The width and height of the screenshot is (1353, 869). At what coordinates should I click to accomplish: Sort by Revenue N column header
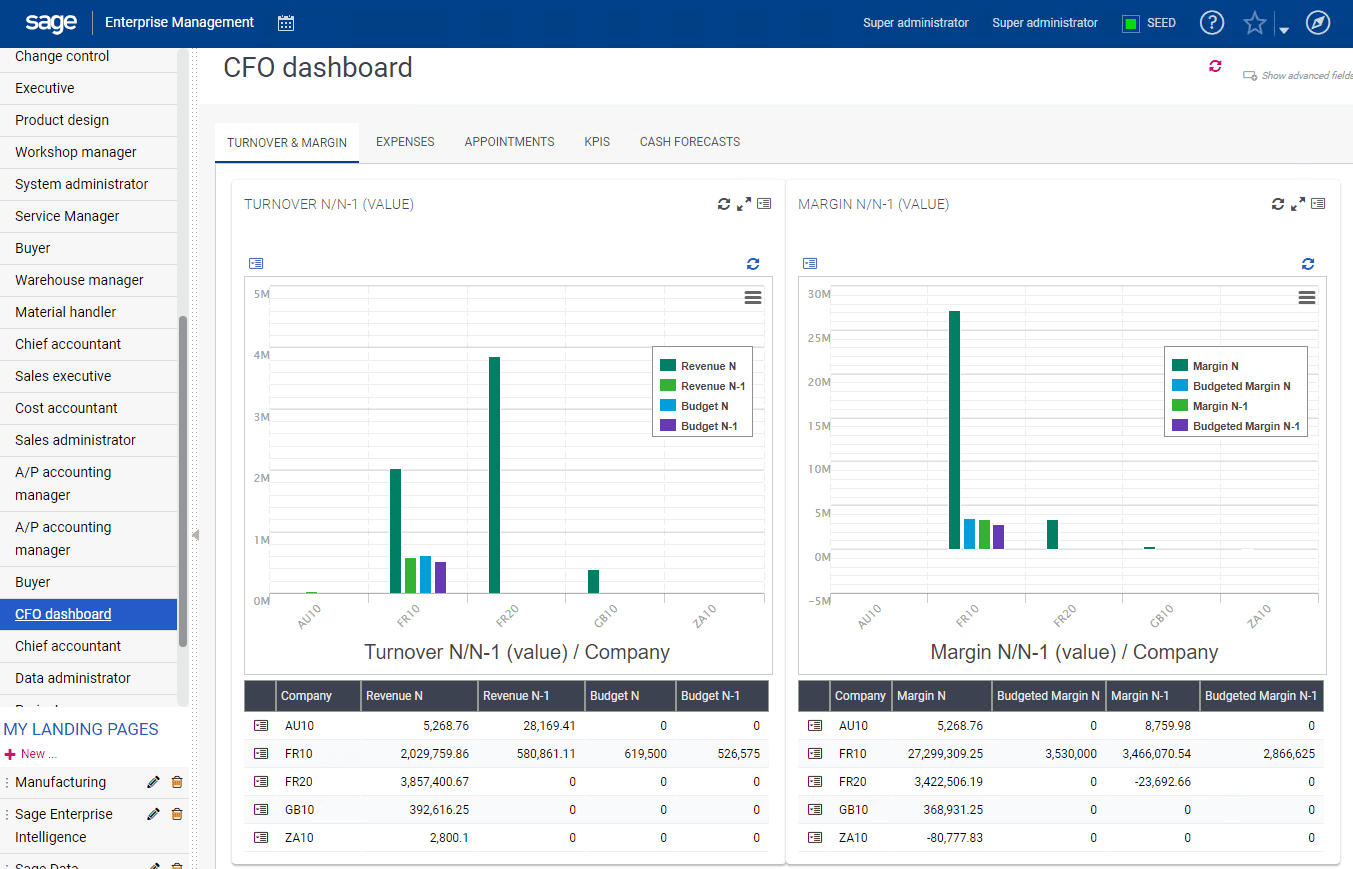[420, 696]
